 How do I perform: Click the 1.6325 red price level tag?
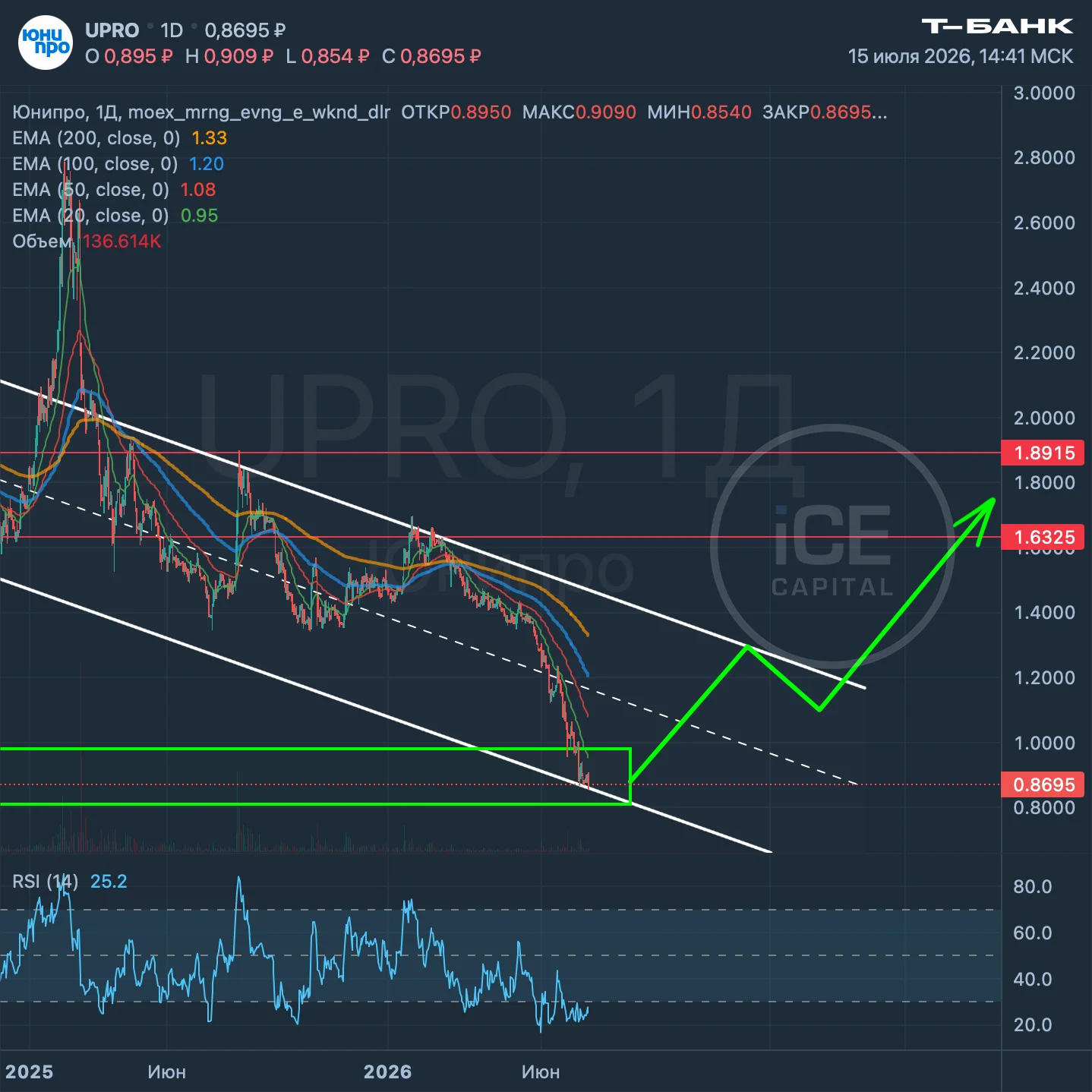click(x=1044, y=538)
